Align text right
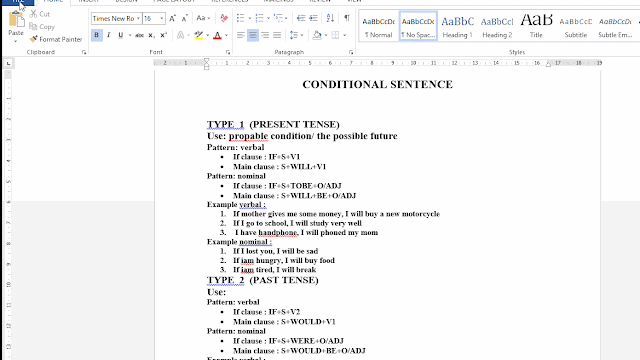This screenshot has width=640, height=360. [x=265, y=36]
